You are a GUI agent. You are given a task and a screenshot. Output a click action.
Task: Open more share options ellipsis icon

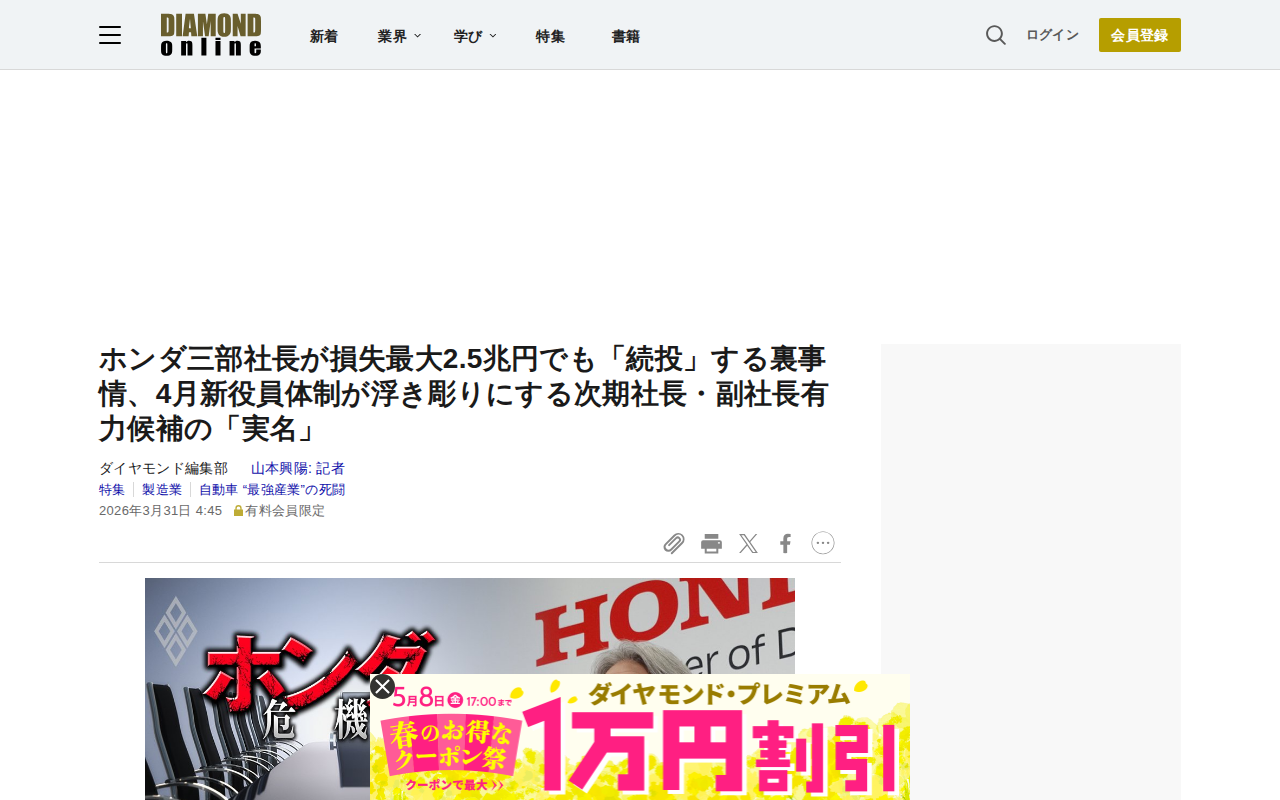pyautogui.click(x=823, y=543)
